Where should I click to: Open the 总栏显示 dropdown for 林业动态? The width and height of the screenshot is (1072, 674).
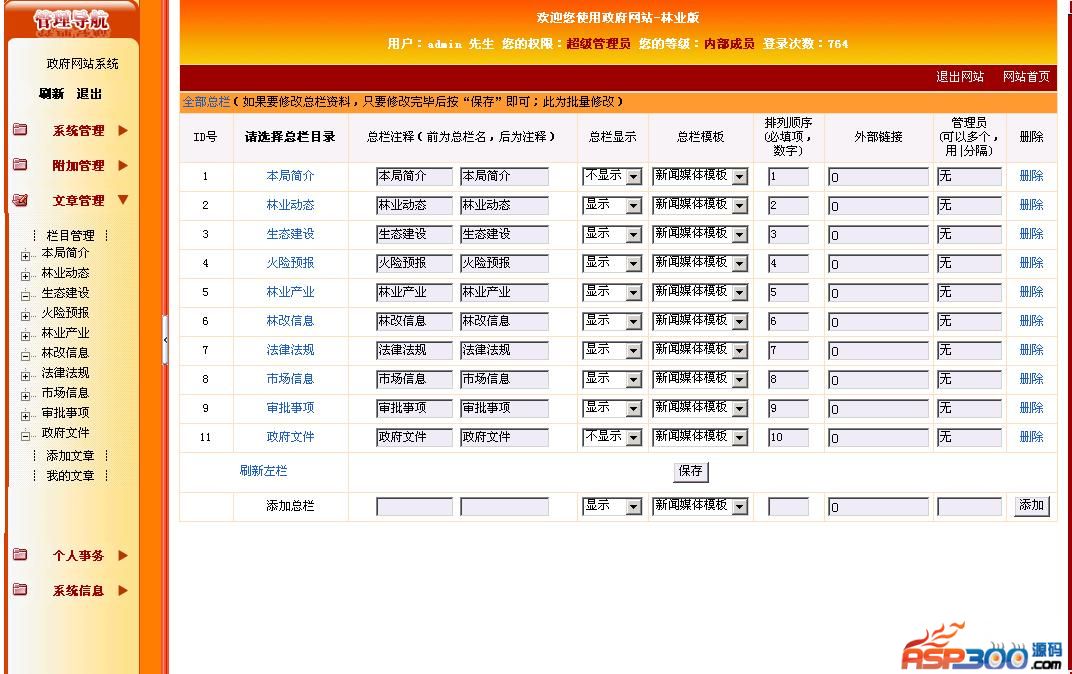pyautogui.click(x=612, y=205)
